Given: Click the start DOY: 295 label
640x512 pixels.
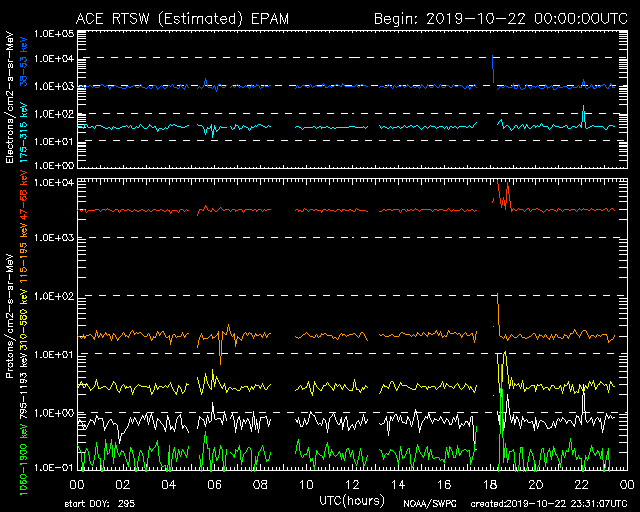Looking at the screenshot, I should [x=100, y=503].
